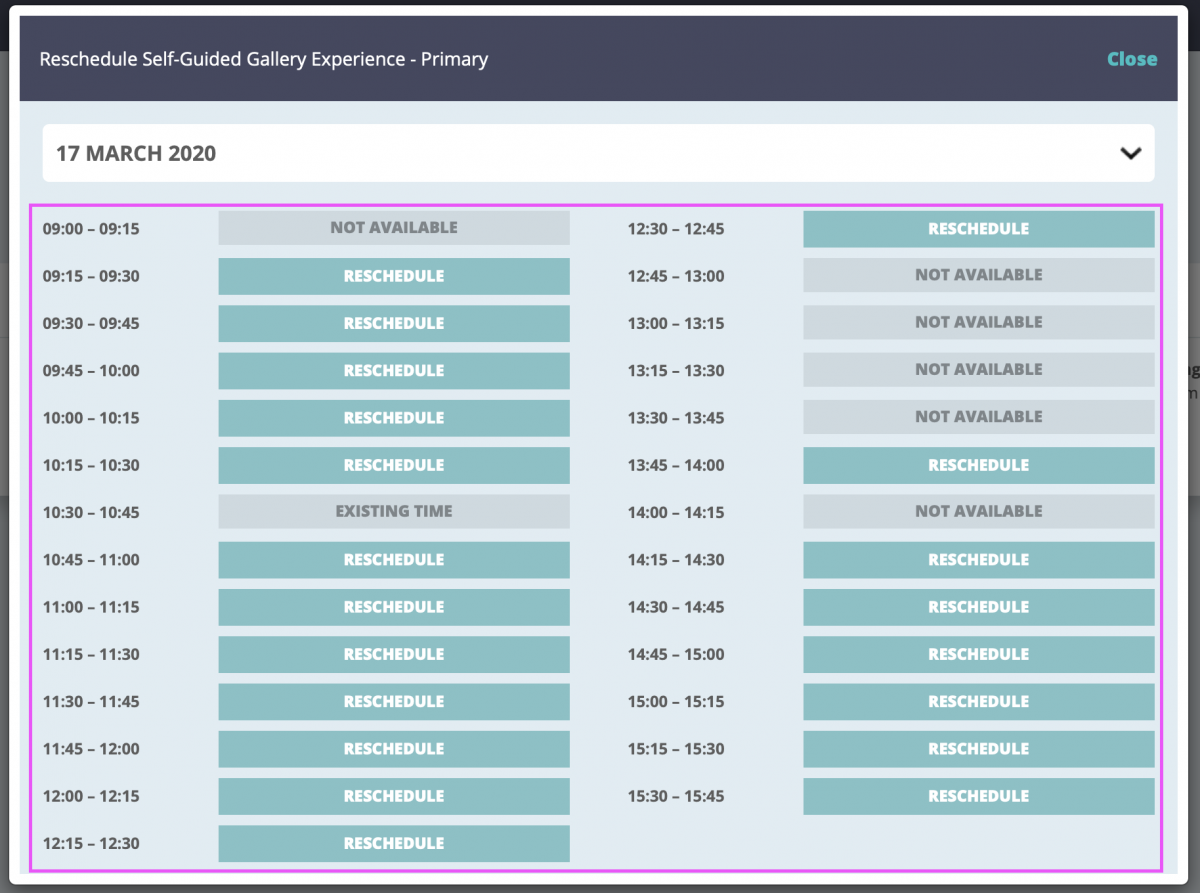The width and height of the screenshot is (1200, 893).
Task: Click Not Available for the 13:00 – 13:15 slot
Action: point(979,322)
